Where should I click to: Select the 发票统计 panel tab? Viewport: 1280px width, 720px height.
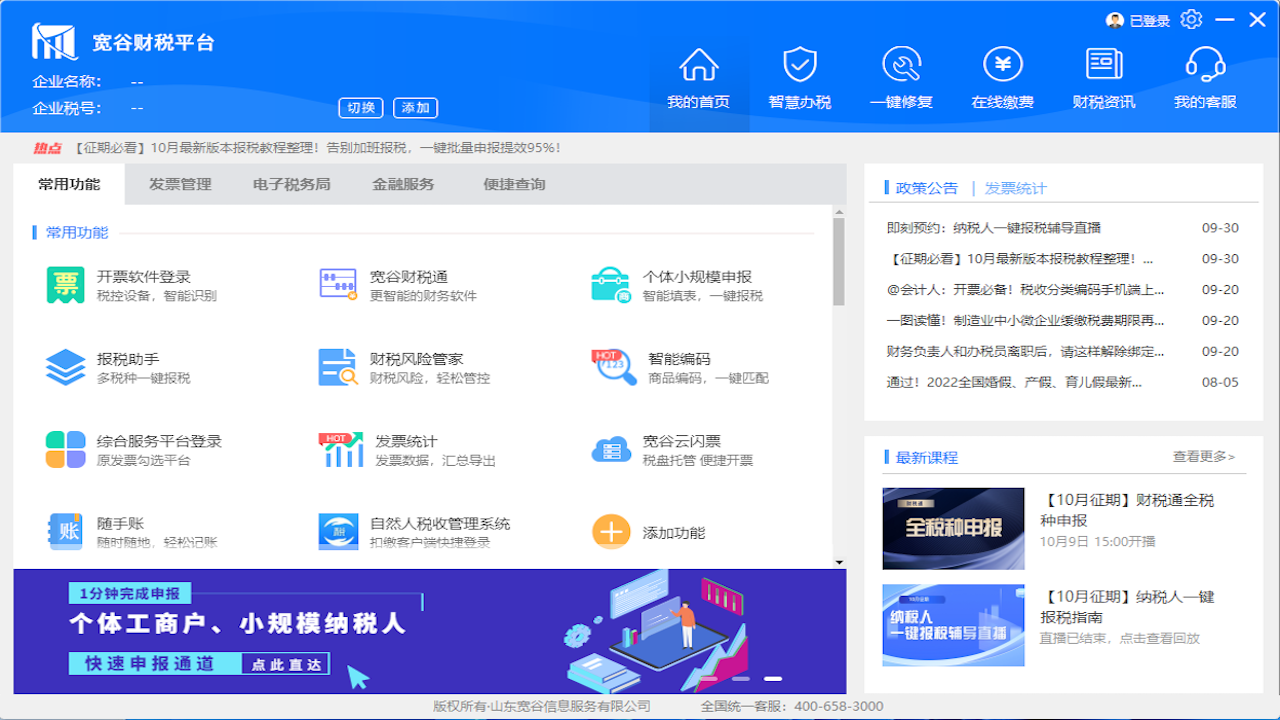(x=1015, y=188)
